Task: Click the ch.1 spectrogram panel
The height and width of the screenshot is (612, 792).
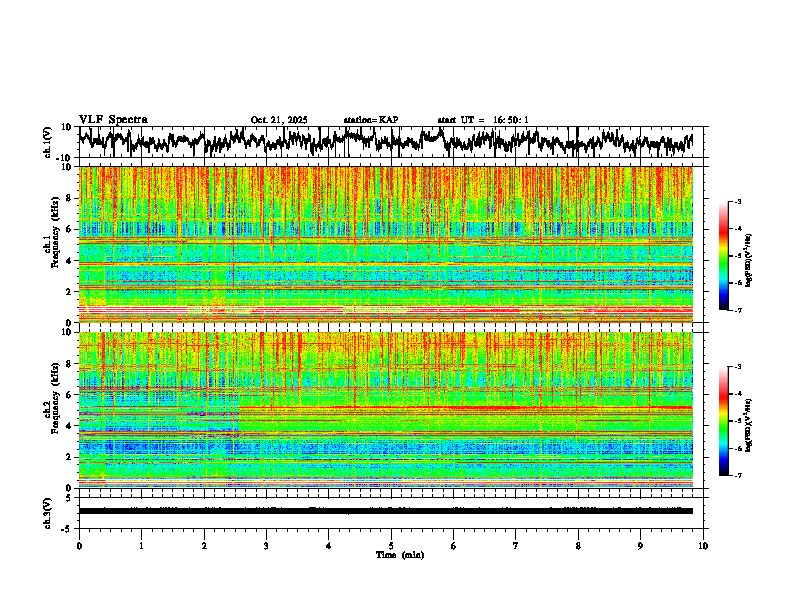Action: [386, 244]
